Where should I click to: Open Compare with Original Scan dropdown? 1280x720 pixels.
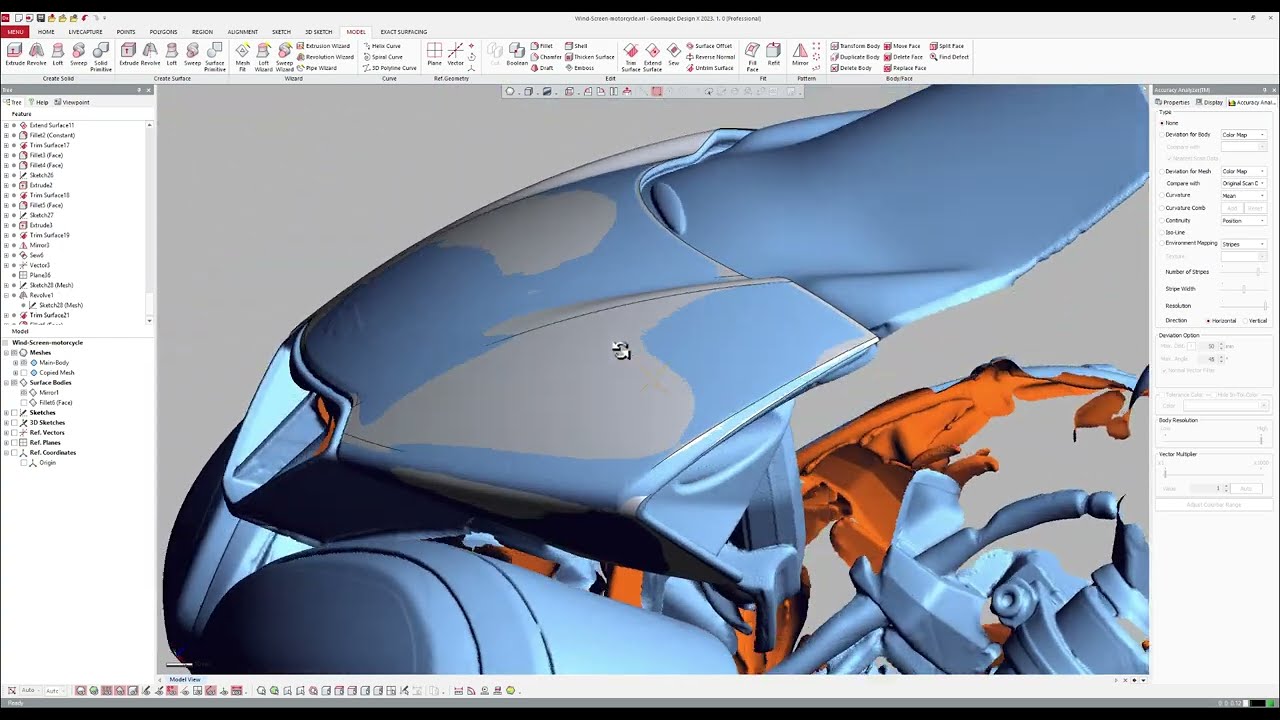click(1243, 183)
